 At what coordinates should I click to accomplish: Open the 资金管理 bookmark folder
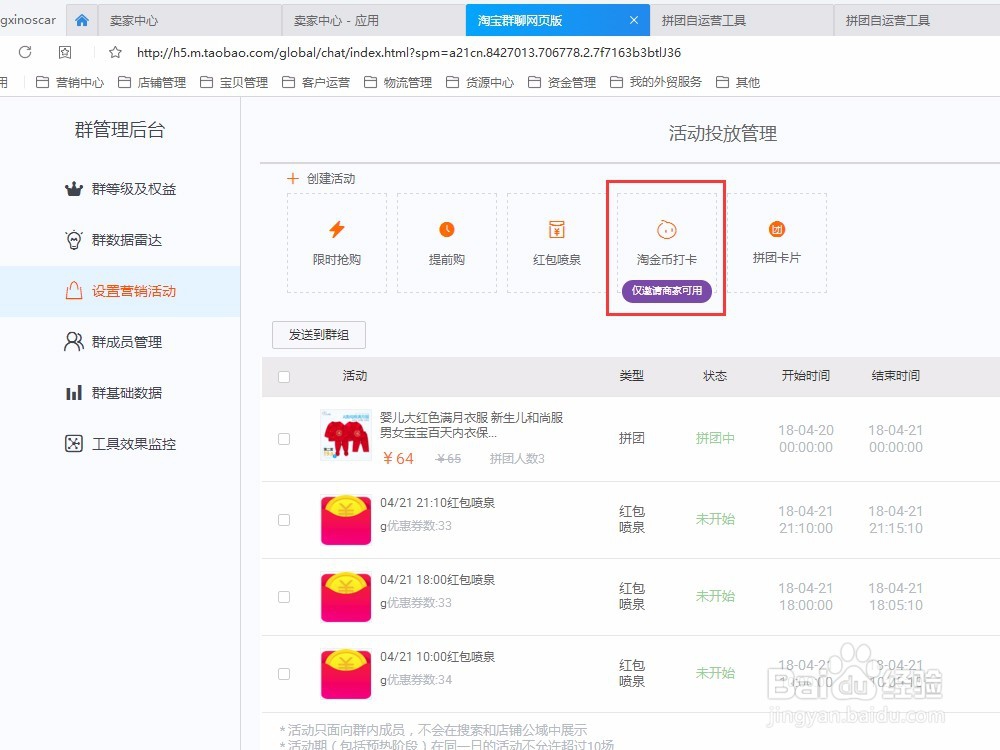pyautogui.click(x=562, y=82)
